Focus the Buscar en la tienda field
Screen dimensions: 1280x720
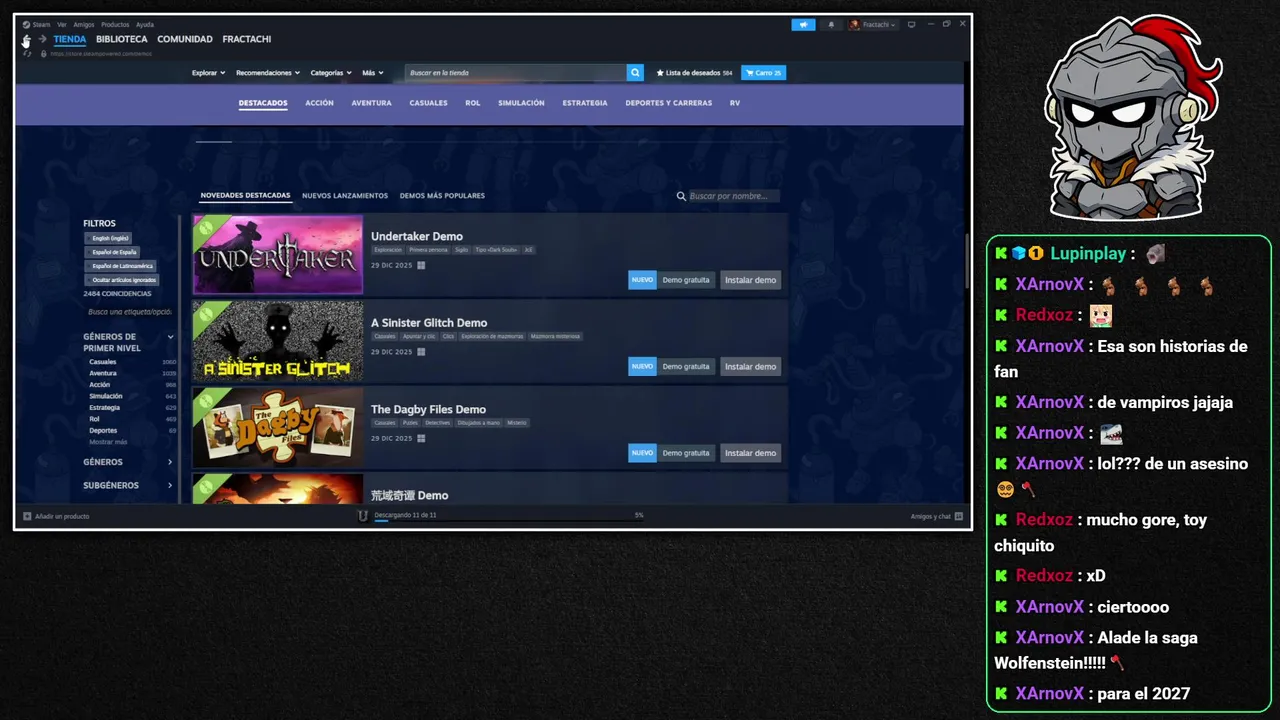(x=516, y=73)
